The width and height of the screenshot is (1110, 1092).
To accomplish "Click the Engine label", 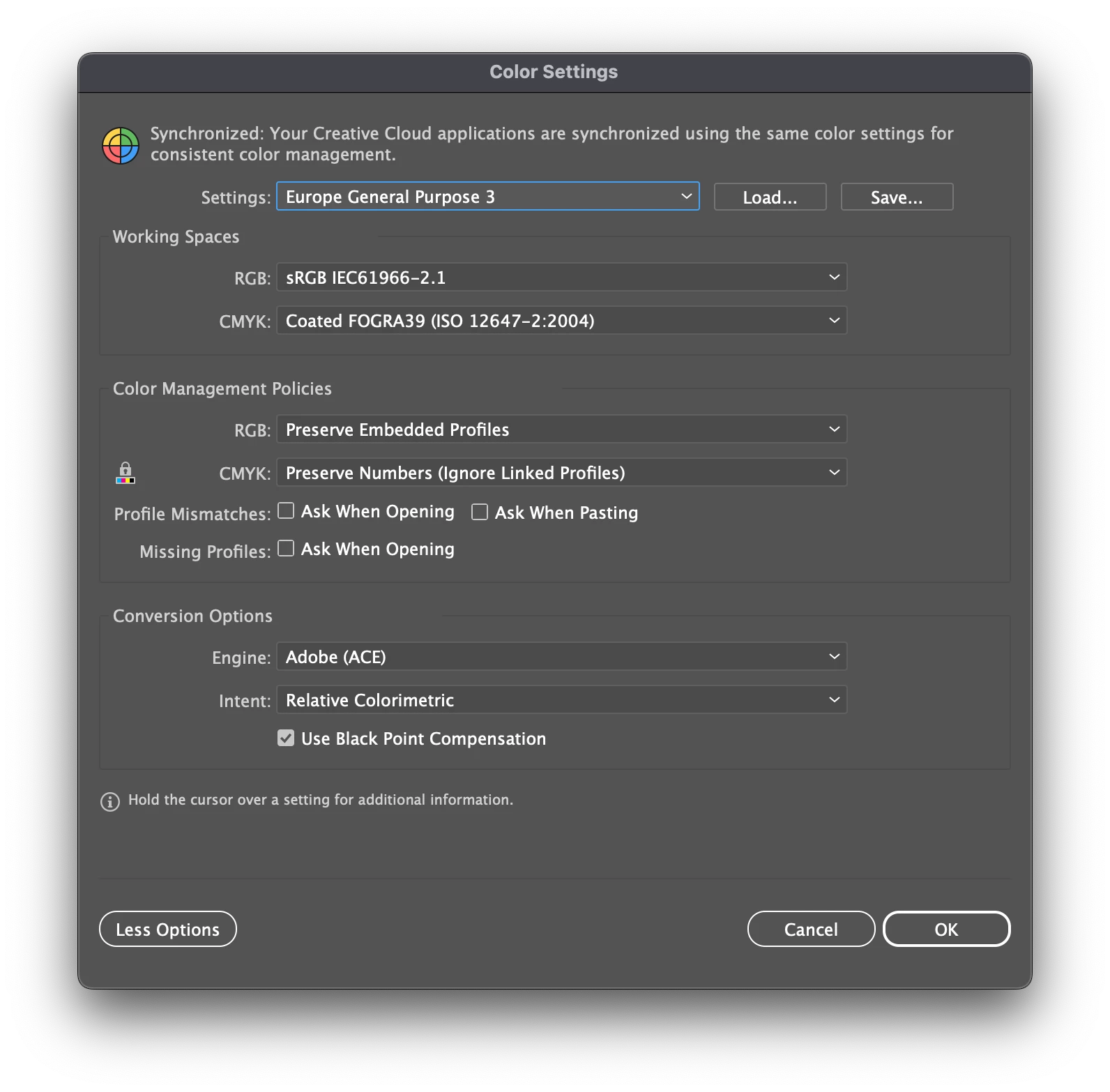I will (x=241, y=658).
